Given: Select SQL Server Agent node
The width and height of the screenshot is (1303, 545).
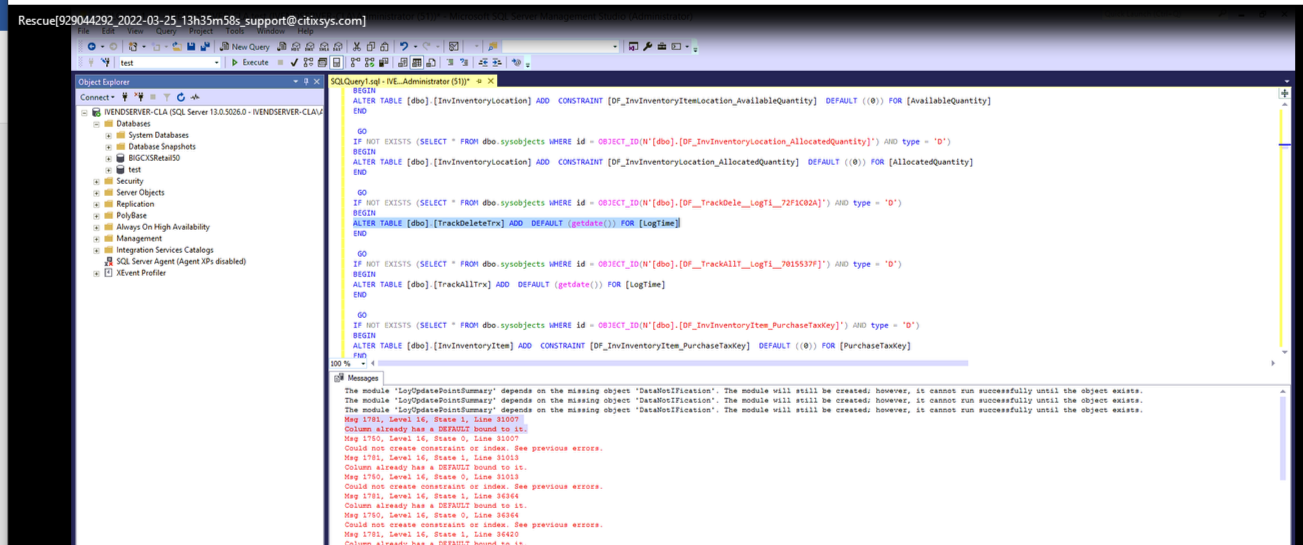Looking at the screenshot, I should (x=181, y=261).
